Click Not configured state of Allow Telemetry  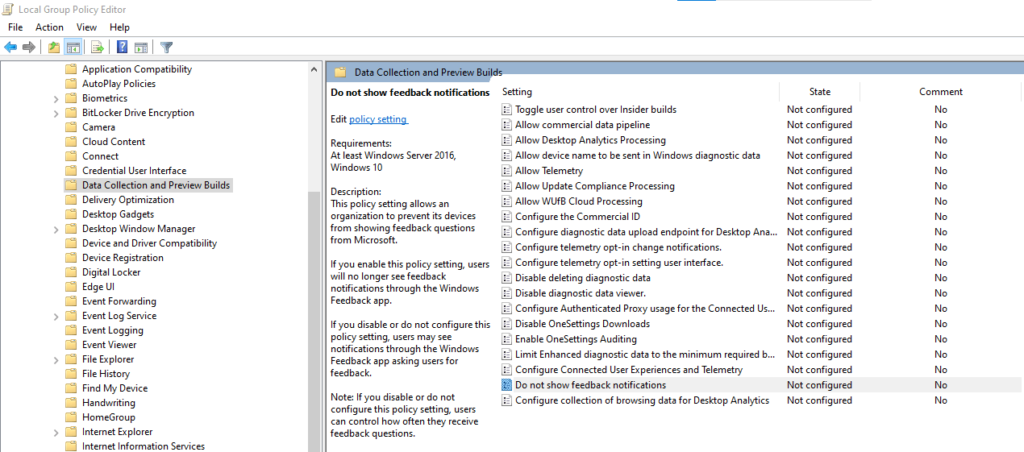pos(819,170)
